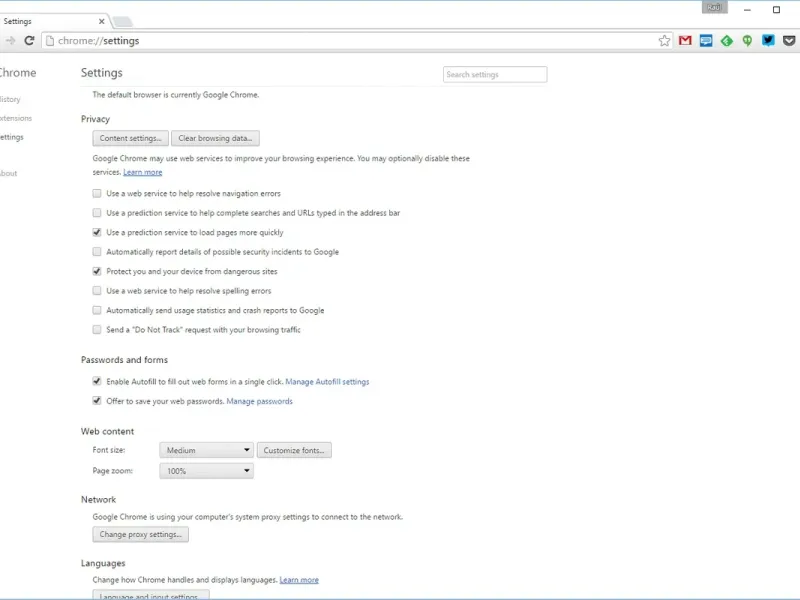This screenshot has width=800, height=600.
Task: Open Language and input settings
Action: [151, 595]
